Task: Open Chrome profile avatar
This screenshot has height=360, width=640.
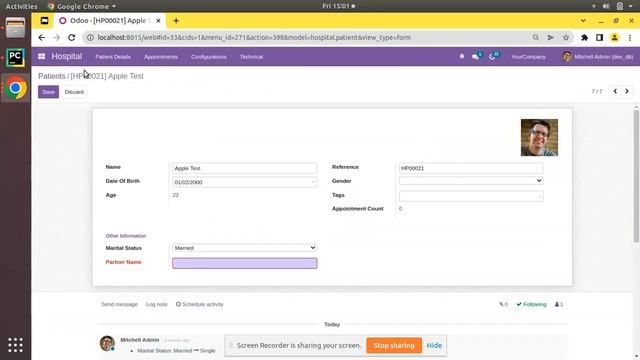Action: [x=614, y=38]
